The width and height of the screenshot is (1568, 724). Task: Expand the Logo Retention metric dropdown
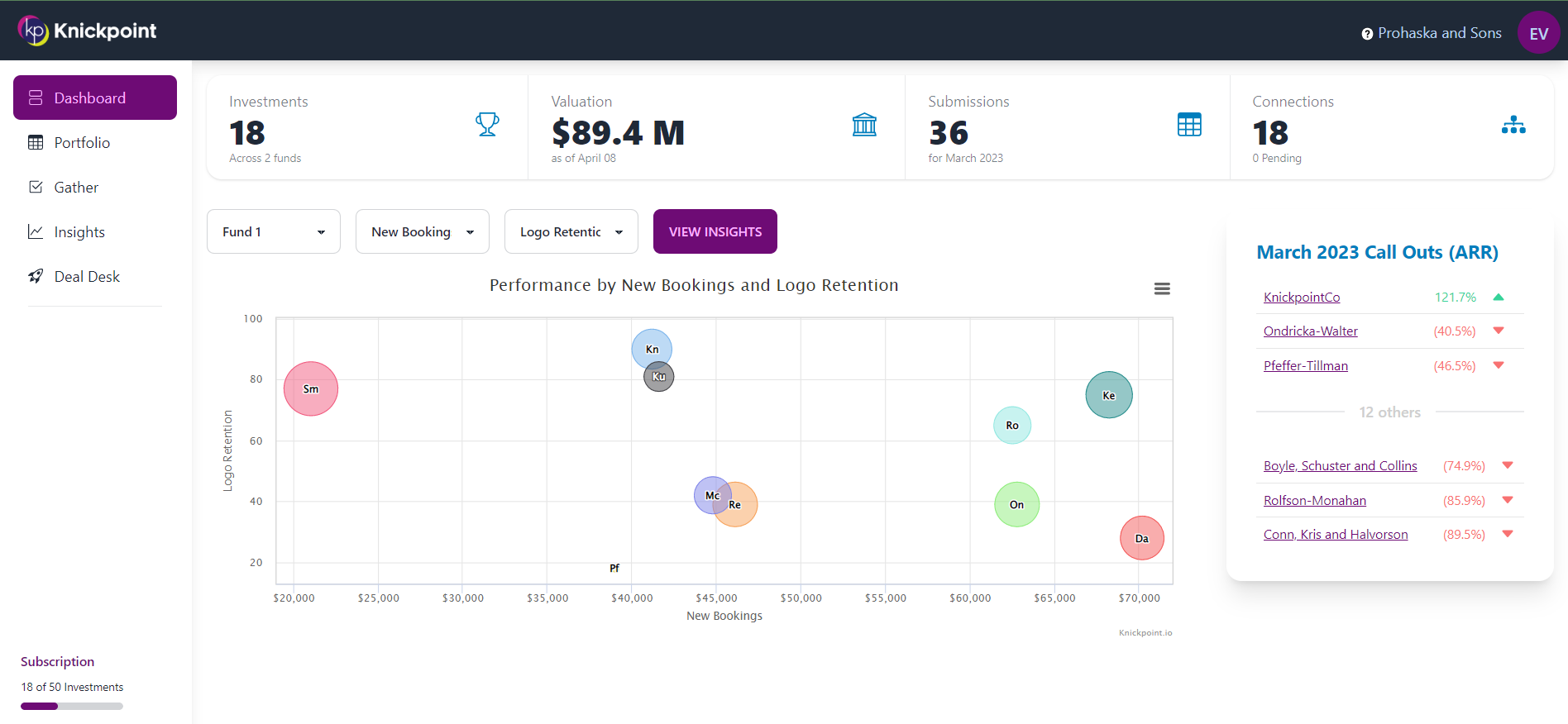[x=571, y=231]
